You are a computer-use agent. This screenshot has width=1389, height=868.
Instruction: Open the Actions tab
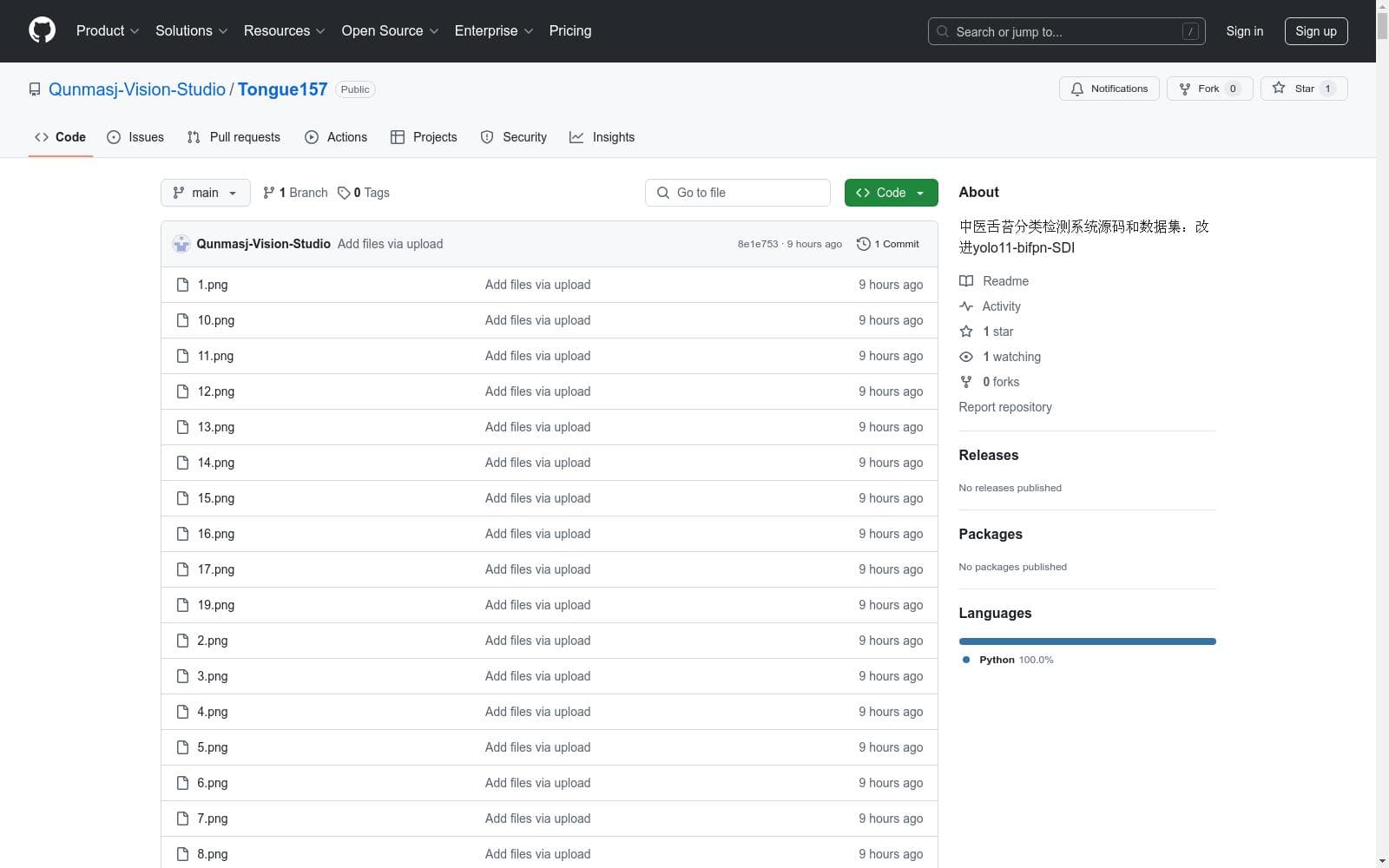click(x=336, y=137)
